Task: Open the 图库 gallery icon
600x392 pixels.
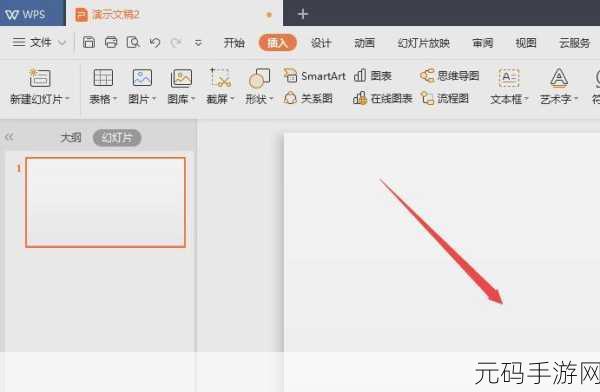Action: pyautogui.click(x=181, y=78)
